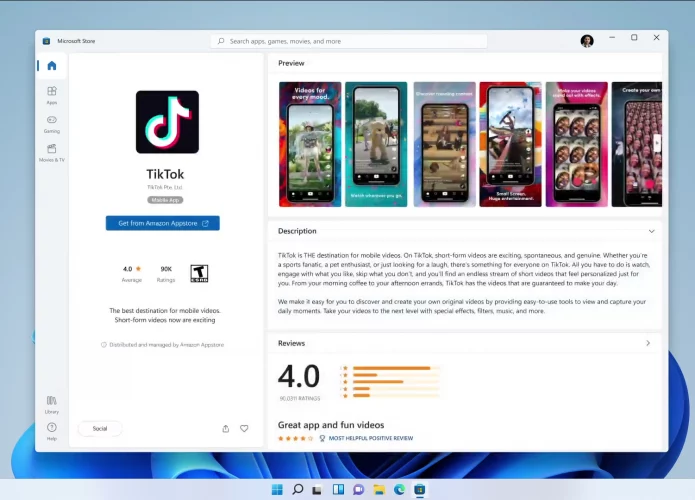The width and height of the screenshot is (695, 500).
Task: Click the Teen ESRB rating badge
Action: tap(199, 273)
